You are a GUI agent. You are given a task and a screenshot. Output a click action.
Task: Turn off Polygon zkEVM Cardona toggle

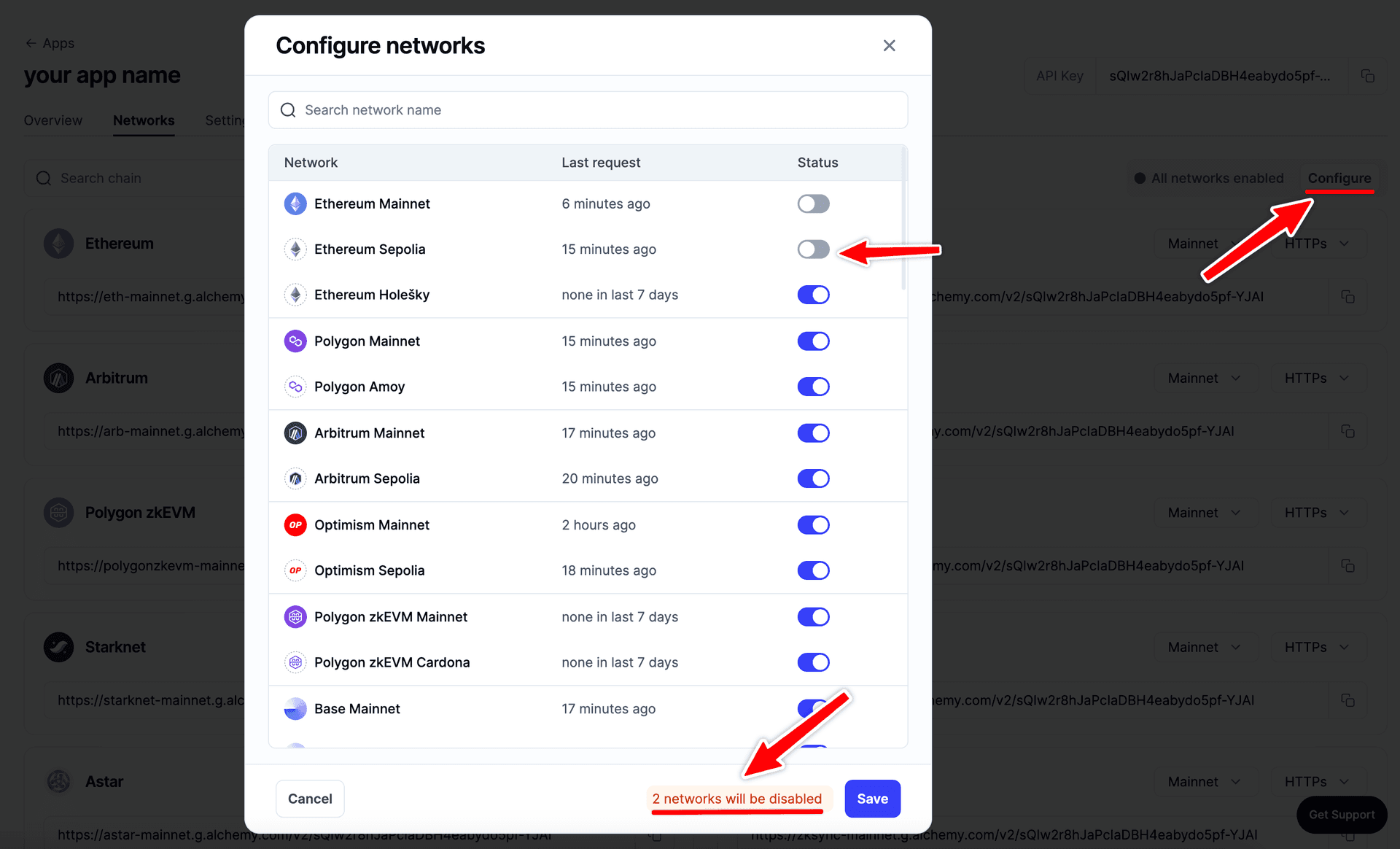(x=813, y=662)
